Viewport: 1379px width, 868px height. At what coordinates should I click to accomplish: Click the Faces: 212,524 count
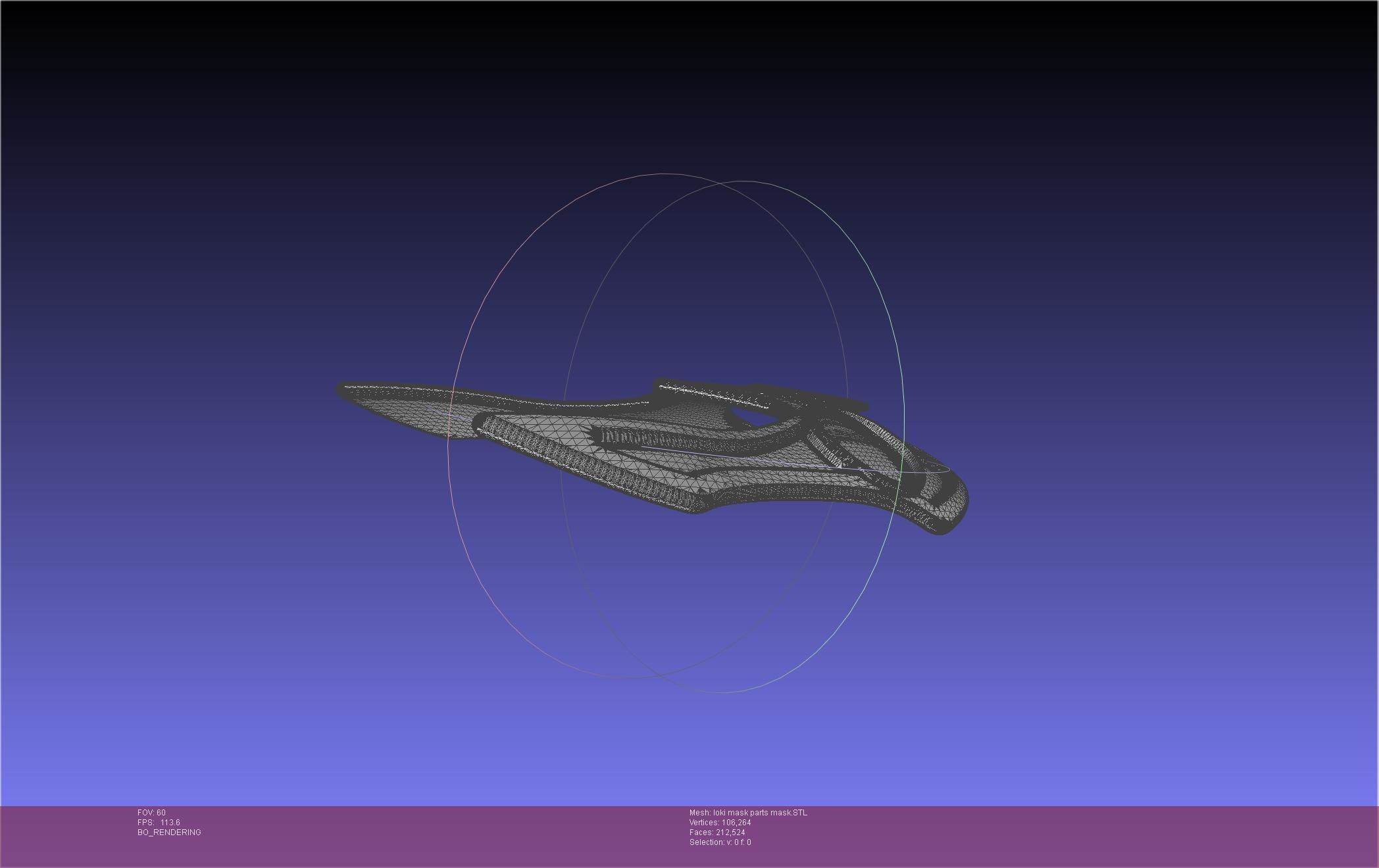pyautogui.click(x=717, y=832)
